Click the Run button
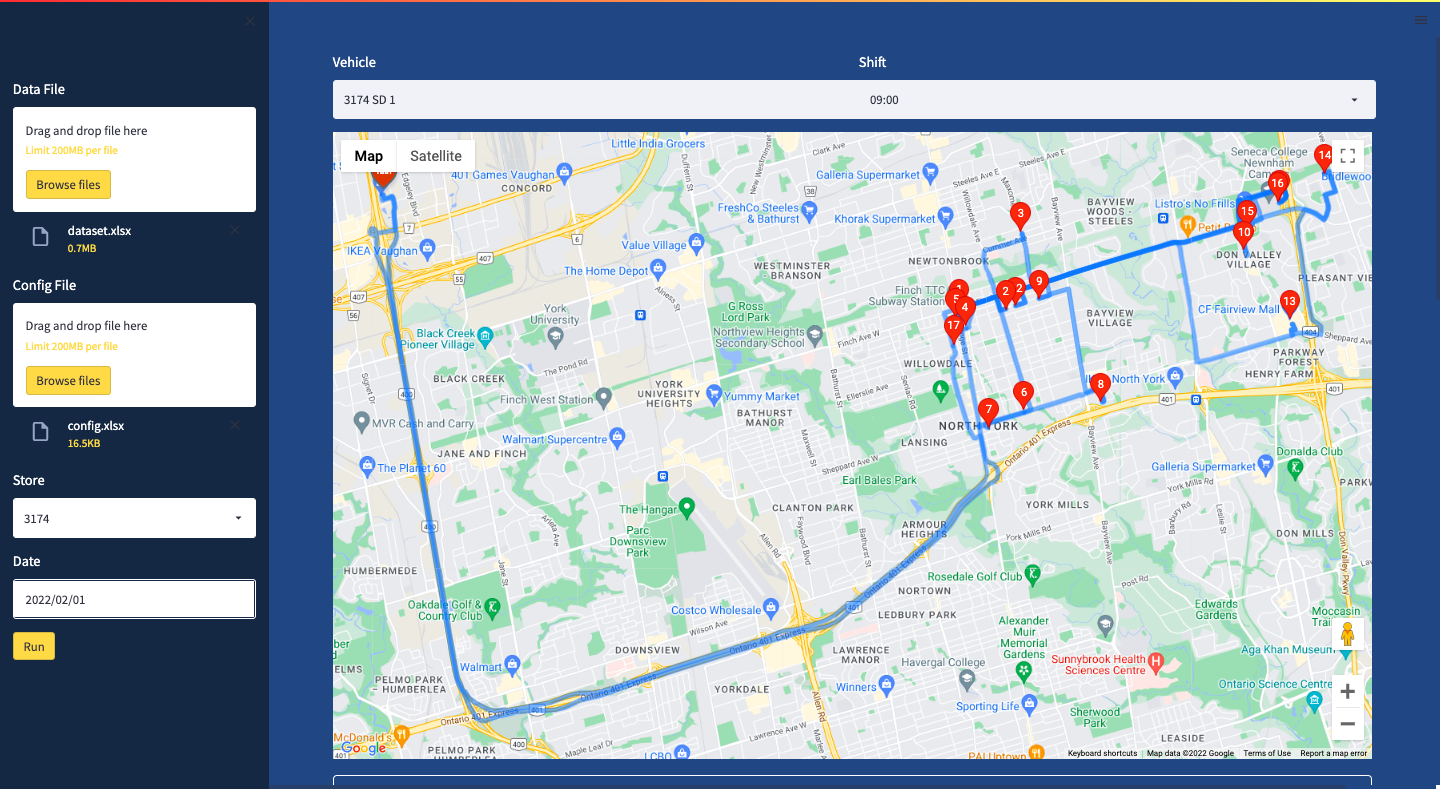This screenshot has width=1440, height=789. tap(33, 646)
